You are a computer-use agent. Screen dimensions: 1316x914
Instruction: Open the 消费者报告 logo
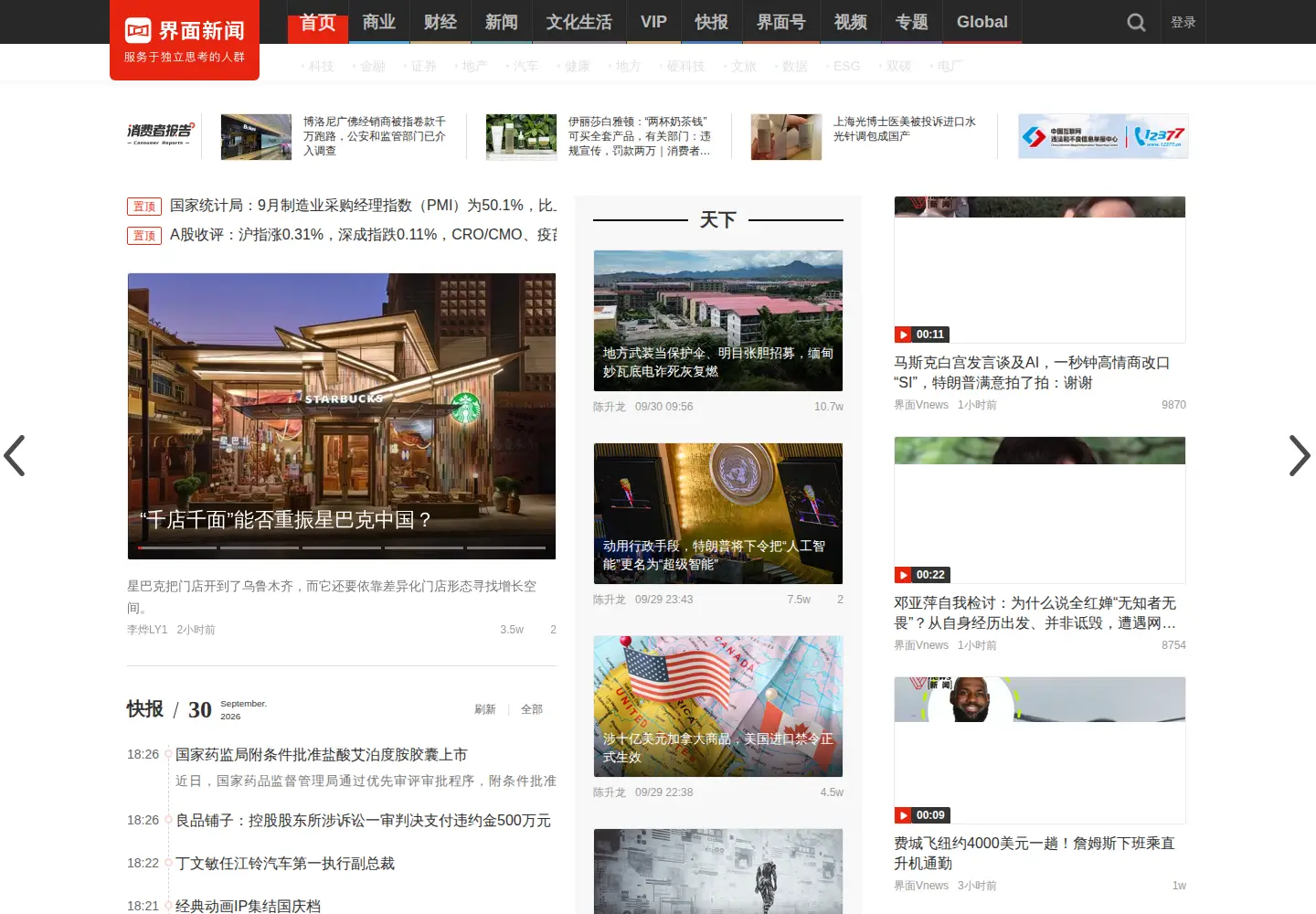pos(161,135)
